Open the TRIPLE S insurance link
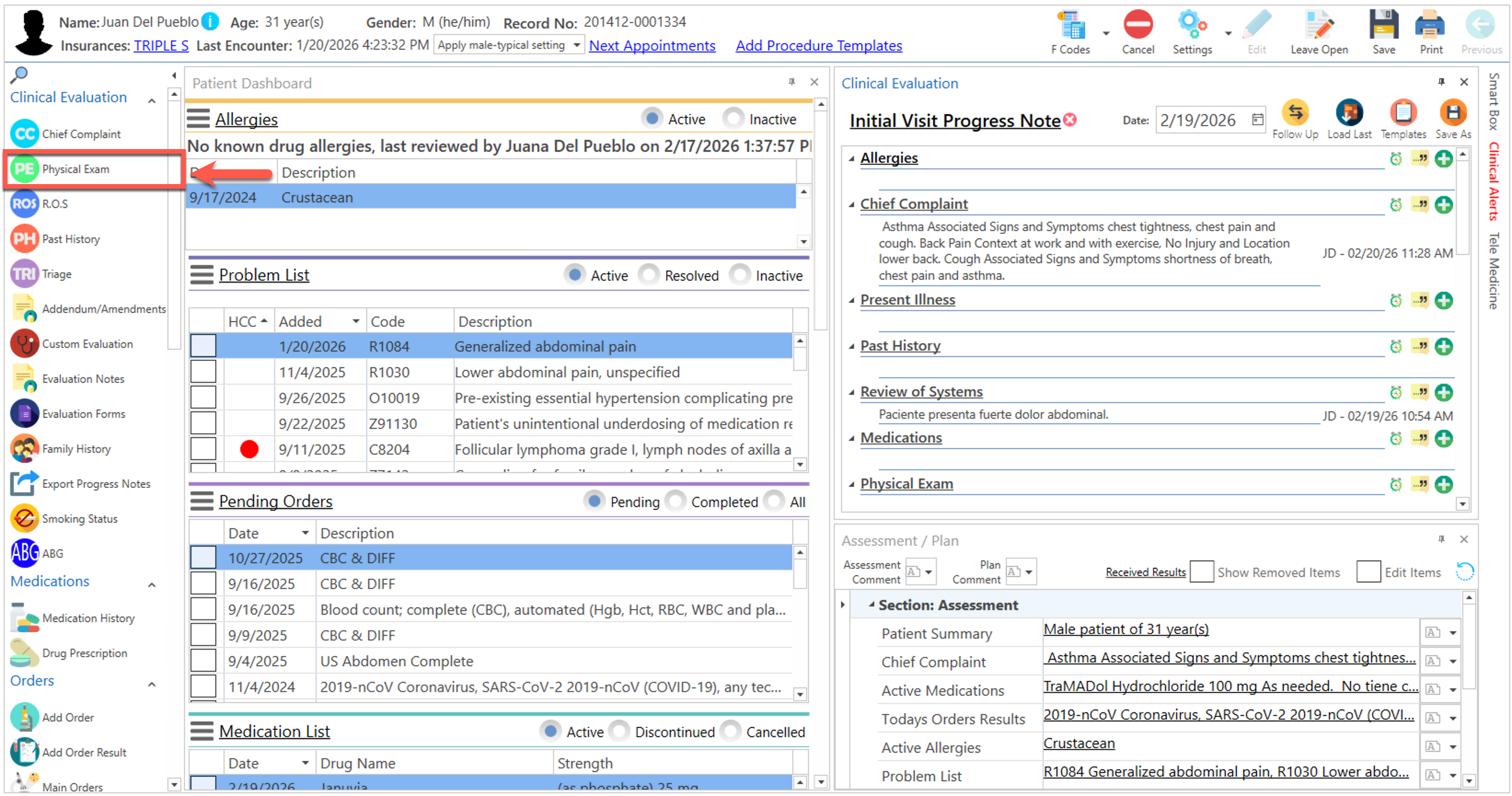The image size is (1512, 796). tap(161, 45)
